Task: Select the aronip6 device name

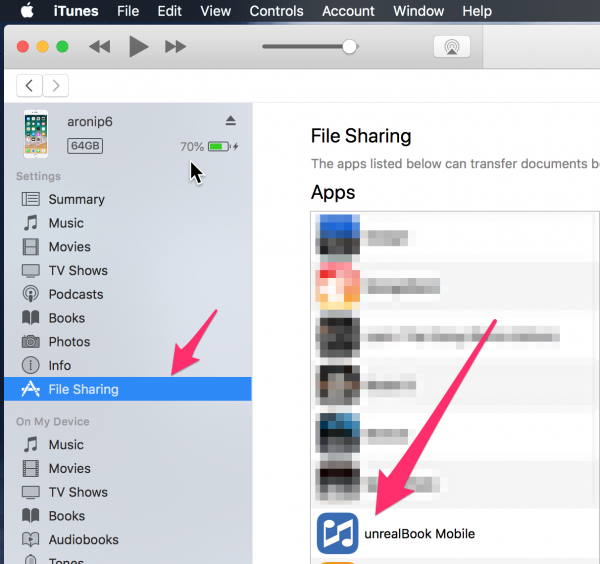Action: [x=90, y=122]
